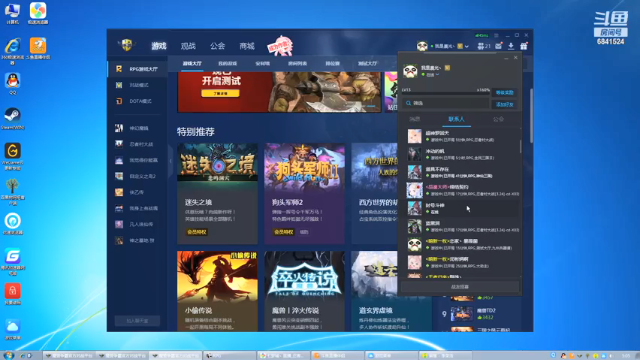Image resolution: width=640 pixels, height=360 pixels.
Task: Open the red lock desktop icon
Action: tap(13, 294)
